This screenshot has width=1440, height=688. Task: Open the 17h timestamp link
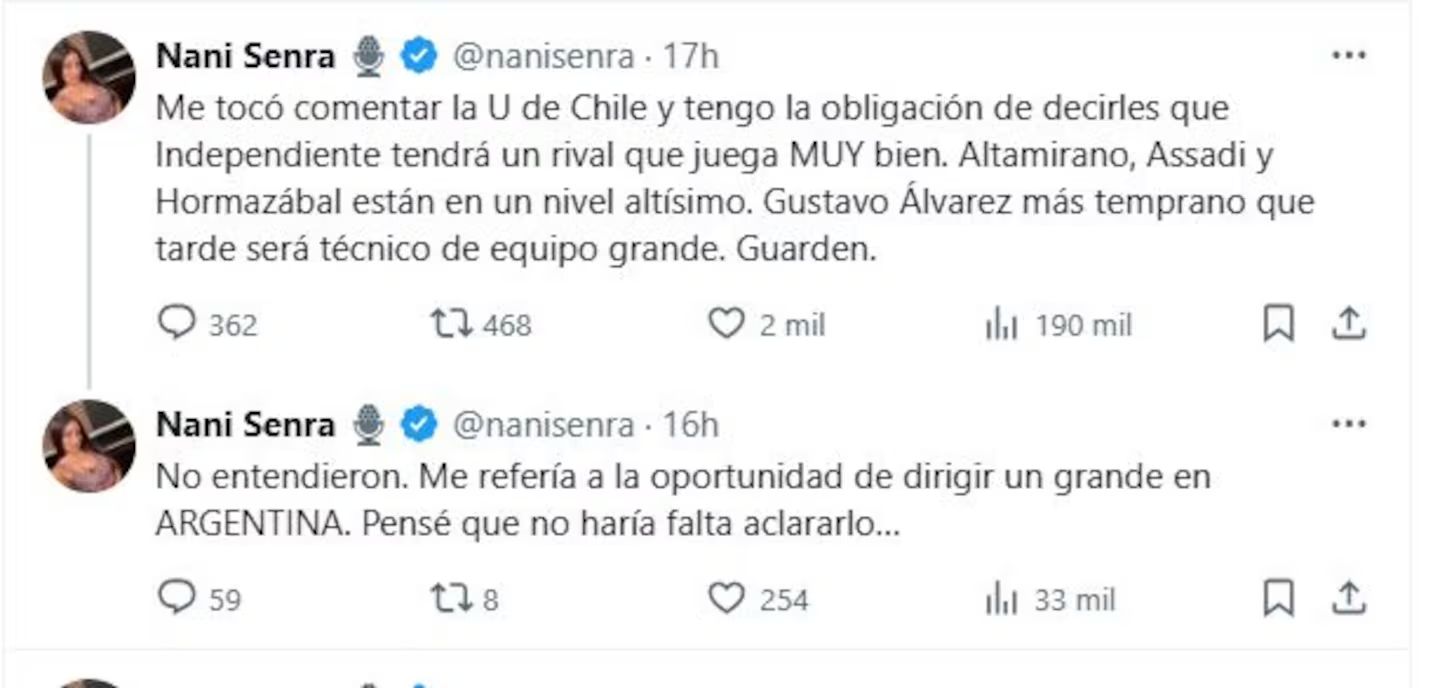pyautogui.click(x=691, y=57)
